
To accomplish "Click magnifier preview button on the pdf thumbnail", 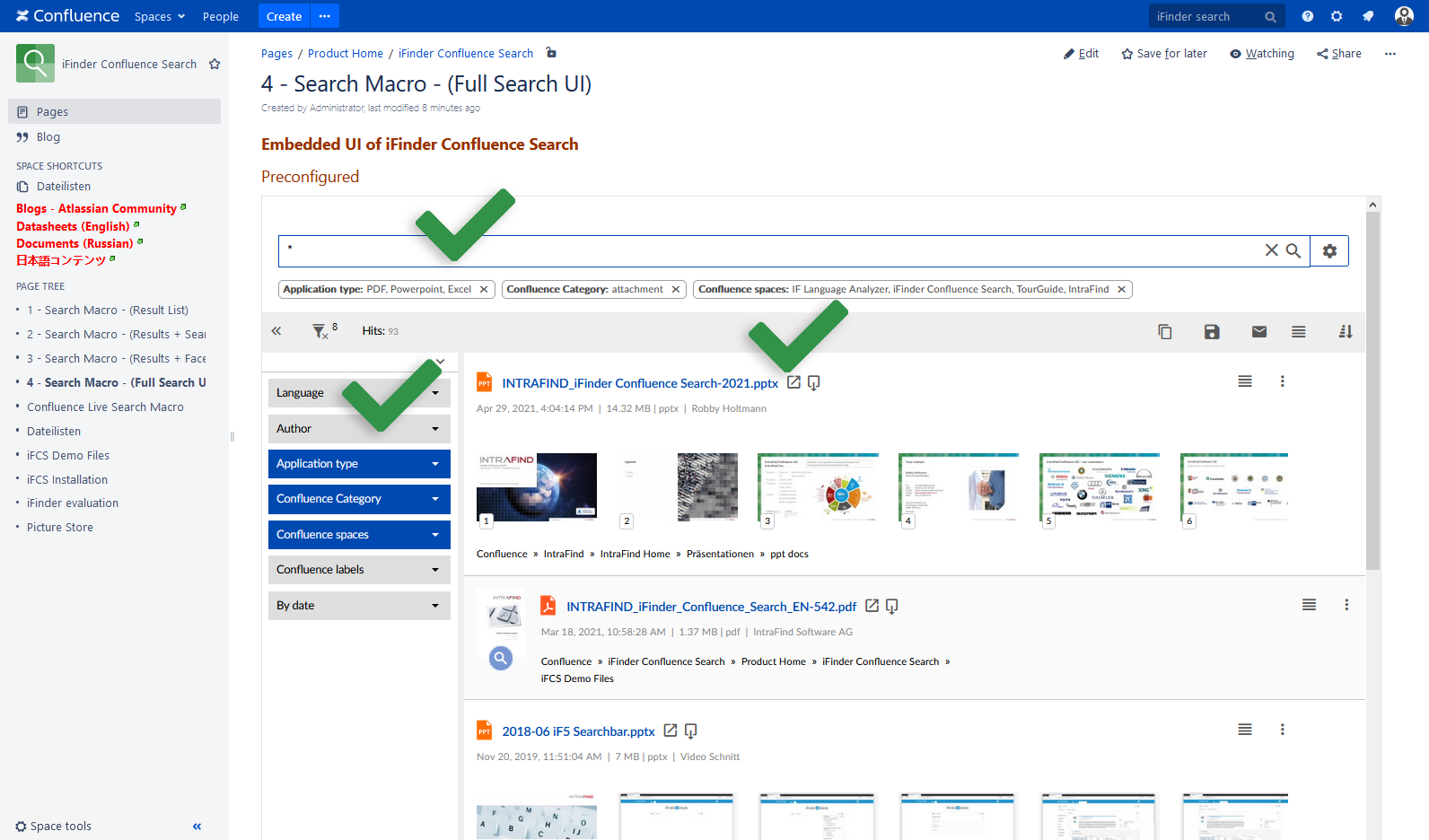I will click(x=501, y=658).
